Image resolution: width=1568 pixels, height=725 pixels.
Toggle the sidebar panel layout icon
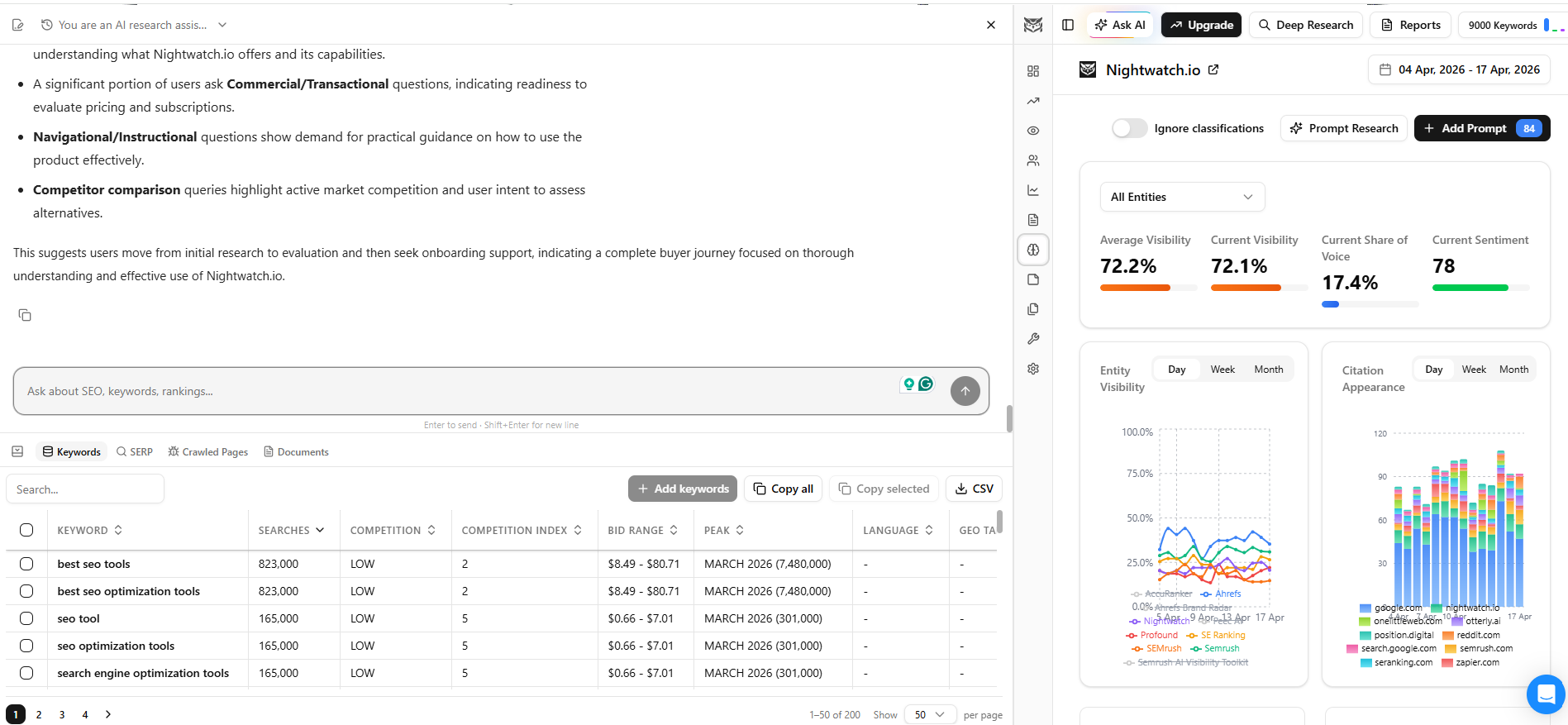pyautogui.click(x=1068, y=25)
